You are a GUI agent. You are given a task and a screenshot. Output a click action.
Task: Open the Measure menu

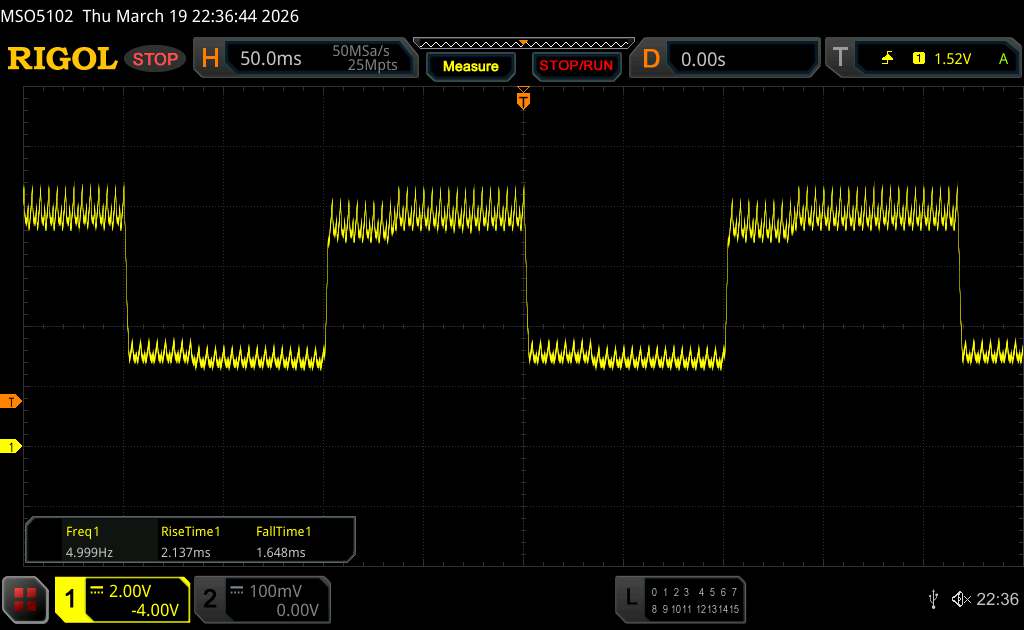coord(470,66)
